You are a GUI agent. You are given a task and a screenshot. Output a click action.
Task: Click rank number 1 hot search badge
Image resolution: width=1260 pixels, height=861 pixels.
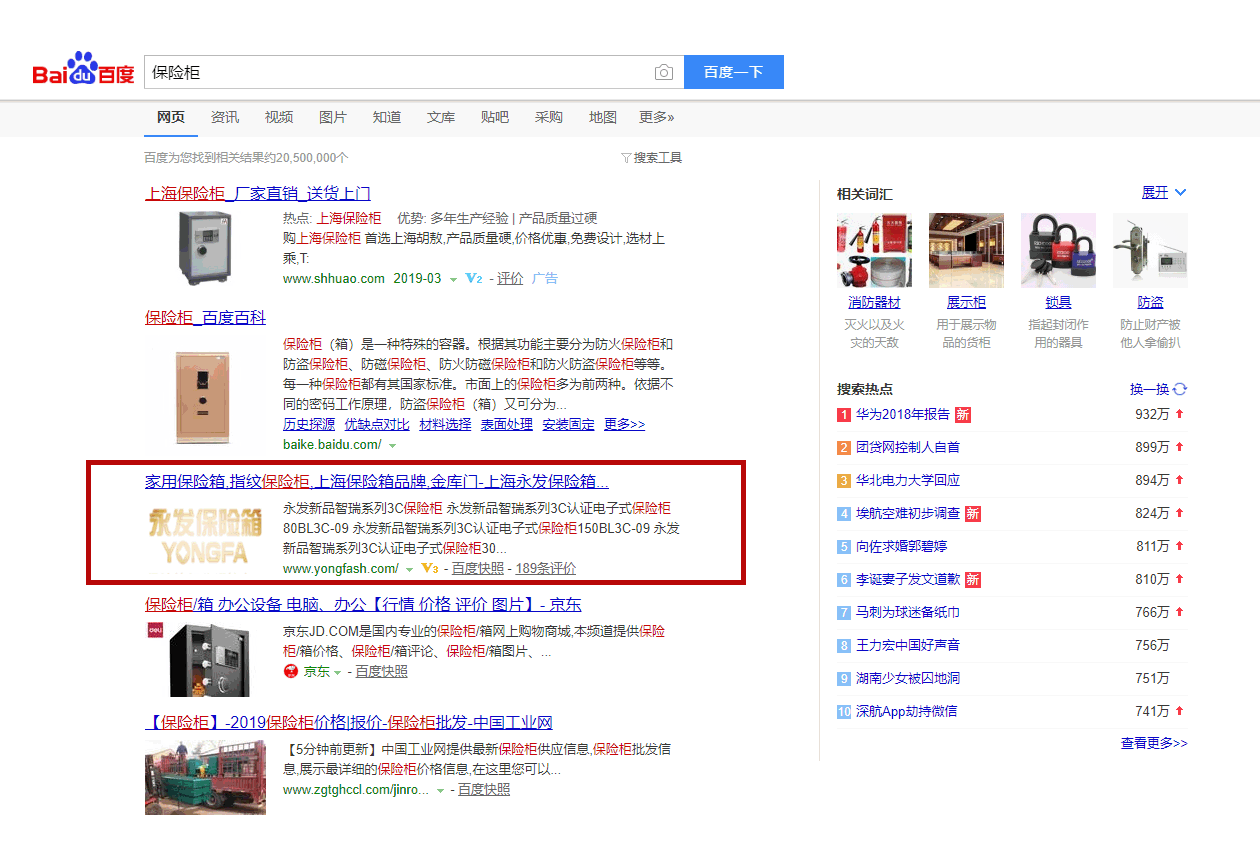pyautogui.click(x=844, y=414)
